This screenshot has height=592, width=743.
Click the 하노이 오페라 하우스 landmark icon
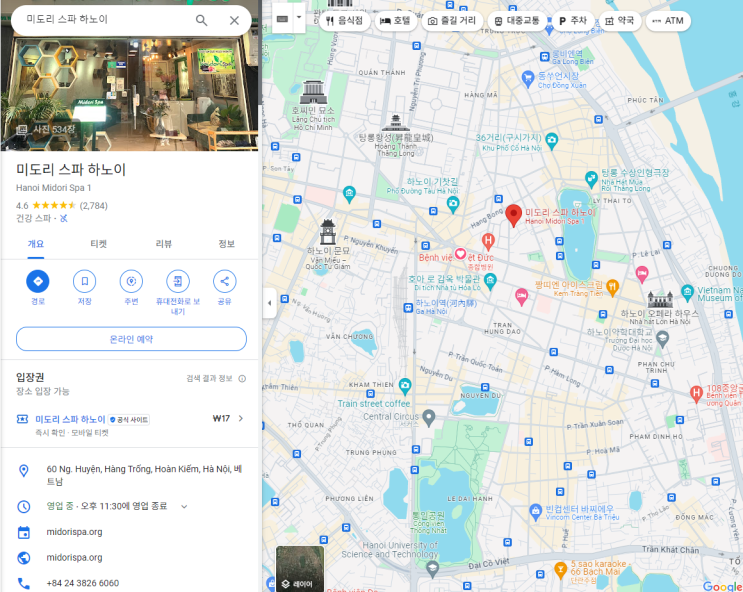coord(660,299)
